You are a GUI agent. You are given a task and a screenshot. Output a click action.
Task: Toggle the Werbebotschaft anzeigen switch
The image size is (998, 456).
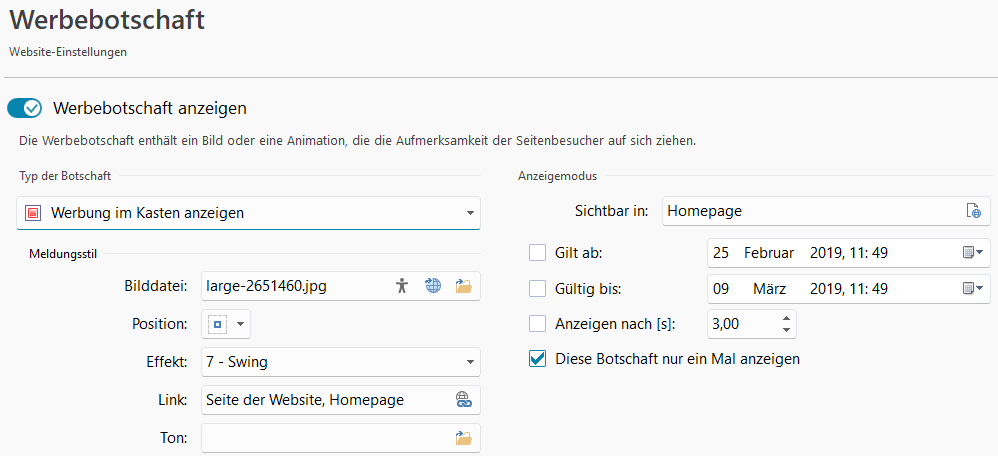click(x=24, y=108)
